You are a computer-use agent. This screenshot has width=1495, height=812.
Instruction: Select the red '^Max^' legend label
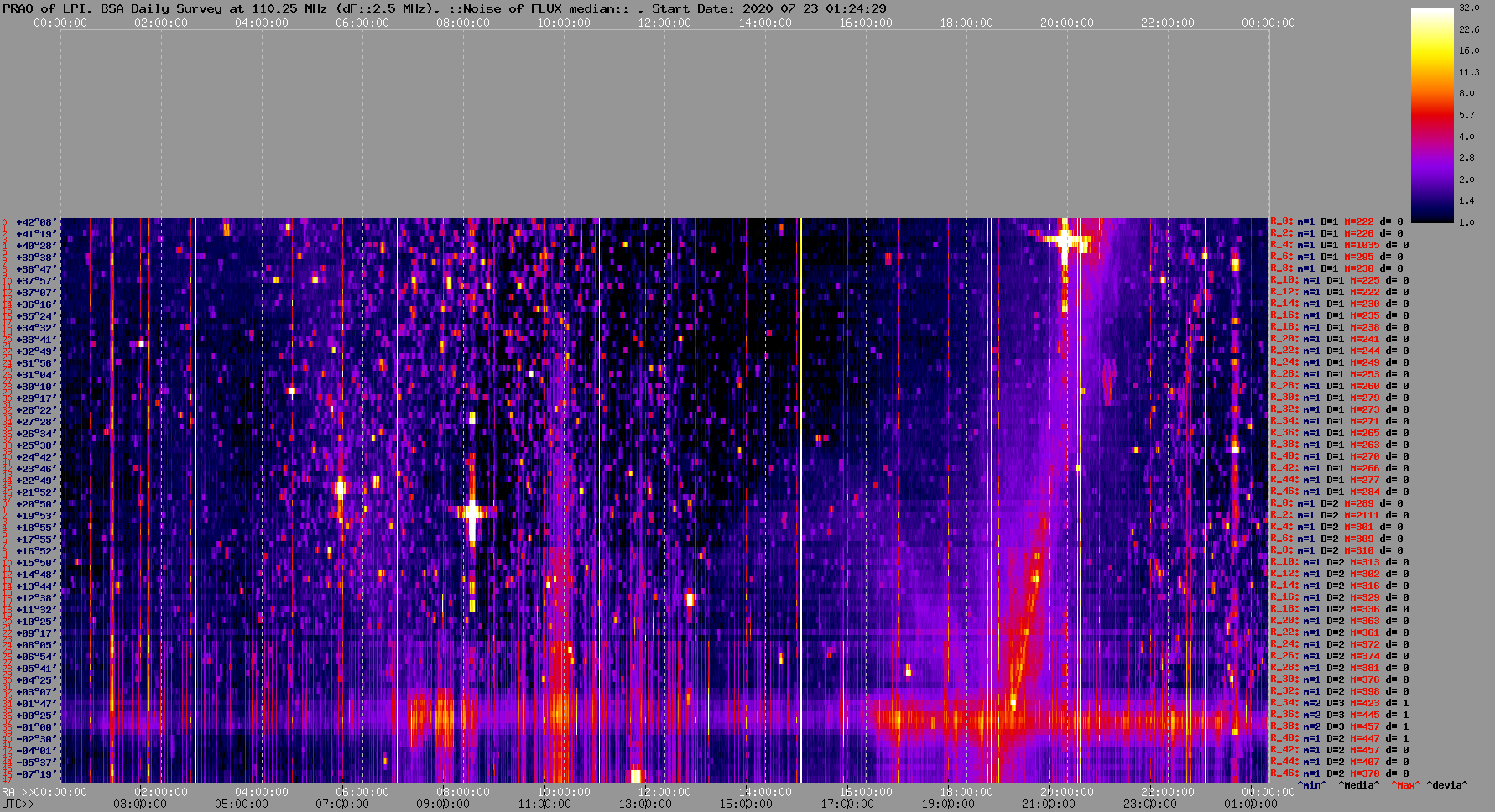(x=1405, y=785)
